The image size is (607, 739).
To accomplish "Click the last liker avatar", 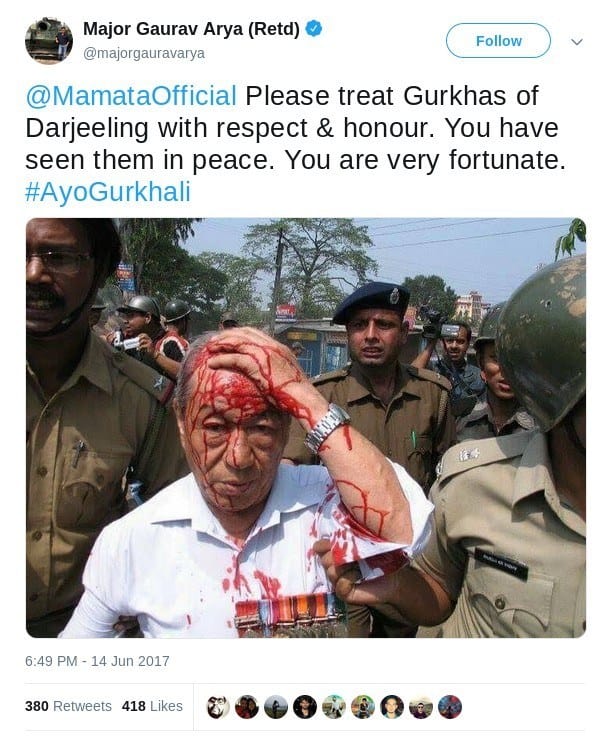I will 450,706.
